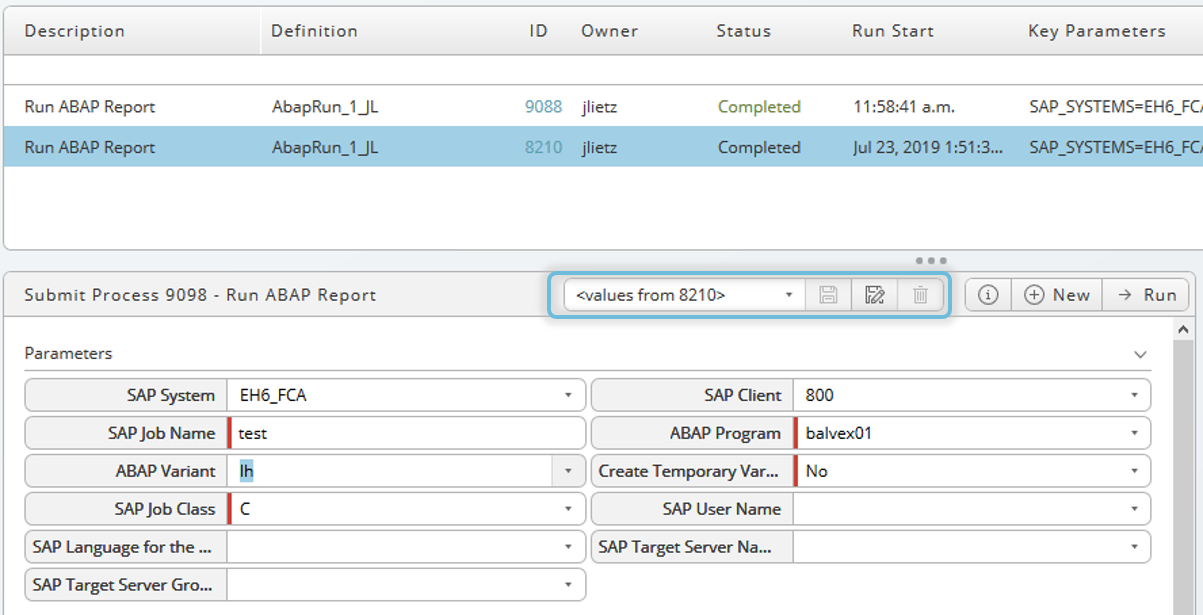Select the row with run start 11:58:41 a.m.
This screenshot has width=1203, height=615.
601,107
